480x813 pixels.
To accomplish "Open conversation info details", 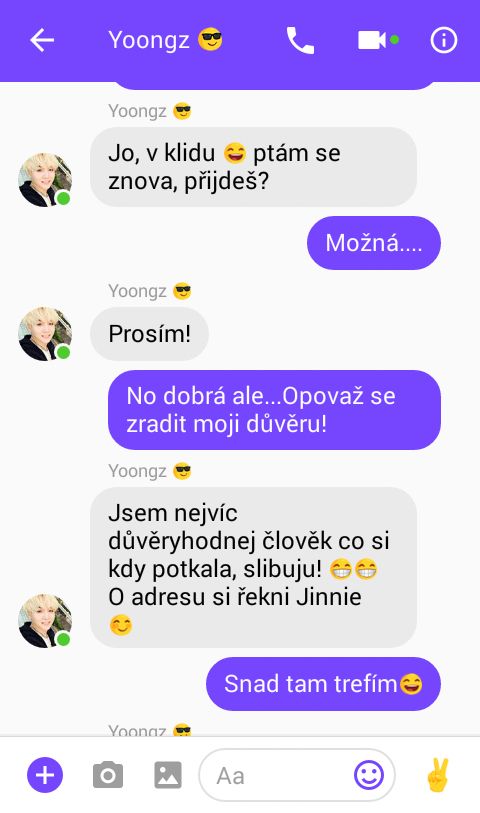I will 444,40.
